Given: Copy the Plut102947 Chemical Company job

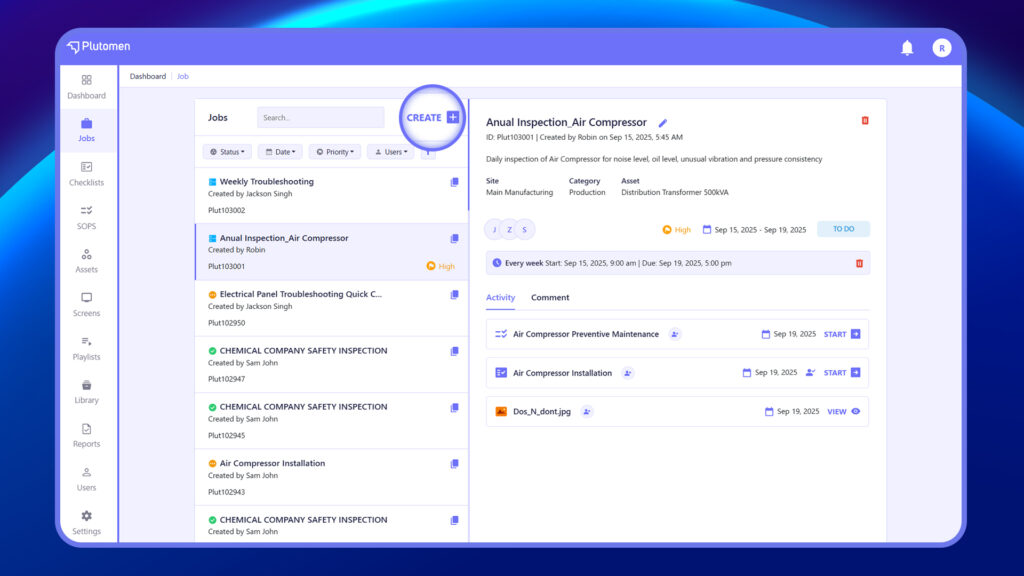Looking at the screenshot, I should point(455,351).
